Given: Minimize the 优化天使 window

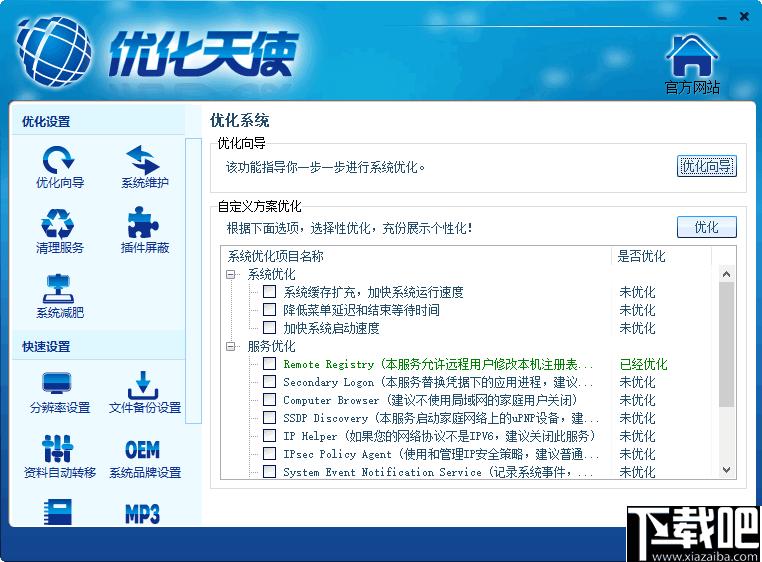Looking at the screenshot, I should (723, 18).
